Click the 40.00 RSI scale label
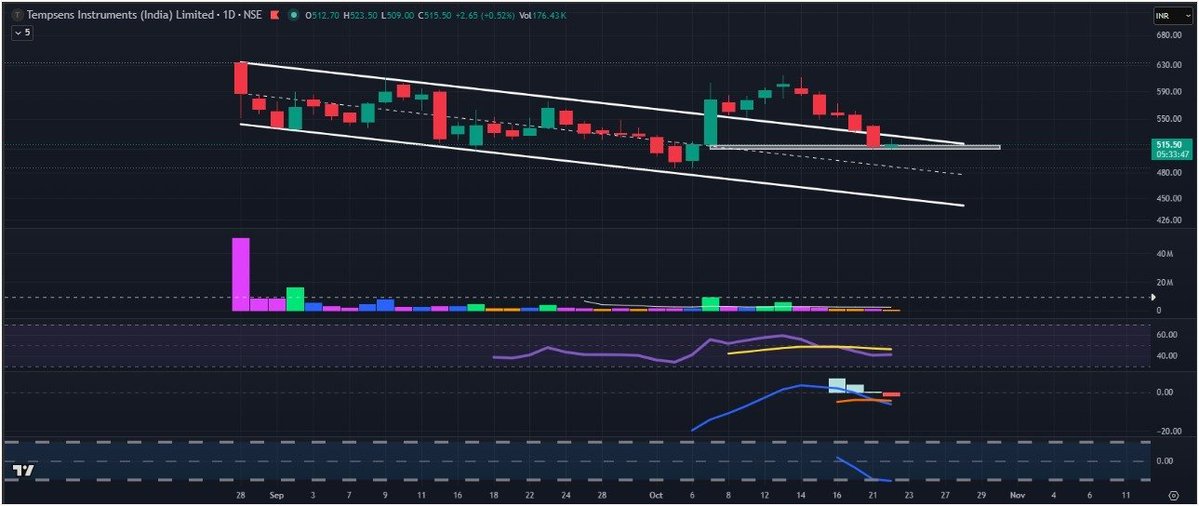Image resolution: width=1199 pixels, height=506 pixels. pyautogui.click(x=1166, y=355)
